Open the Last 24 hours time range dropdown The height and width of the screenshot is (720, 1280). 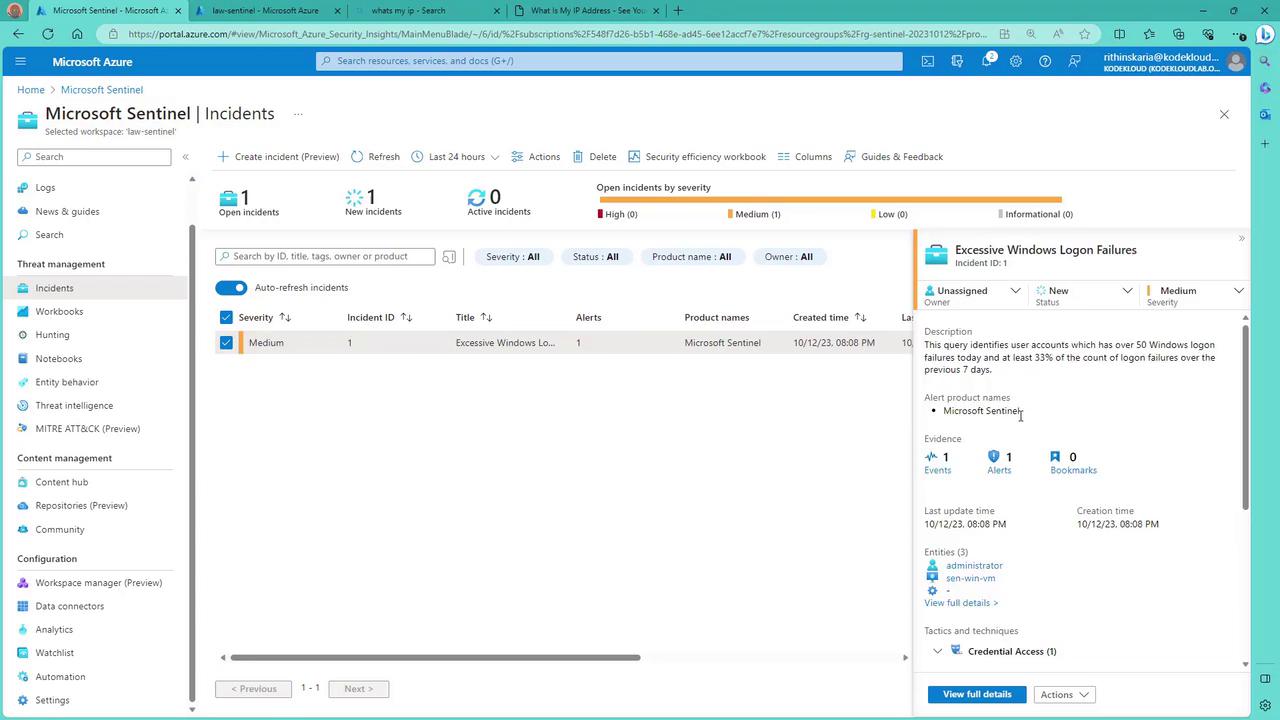455,157
